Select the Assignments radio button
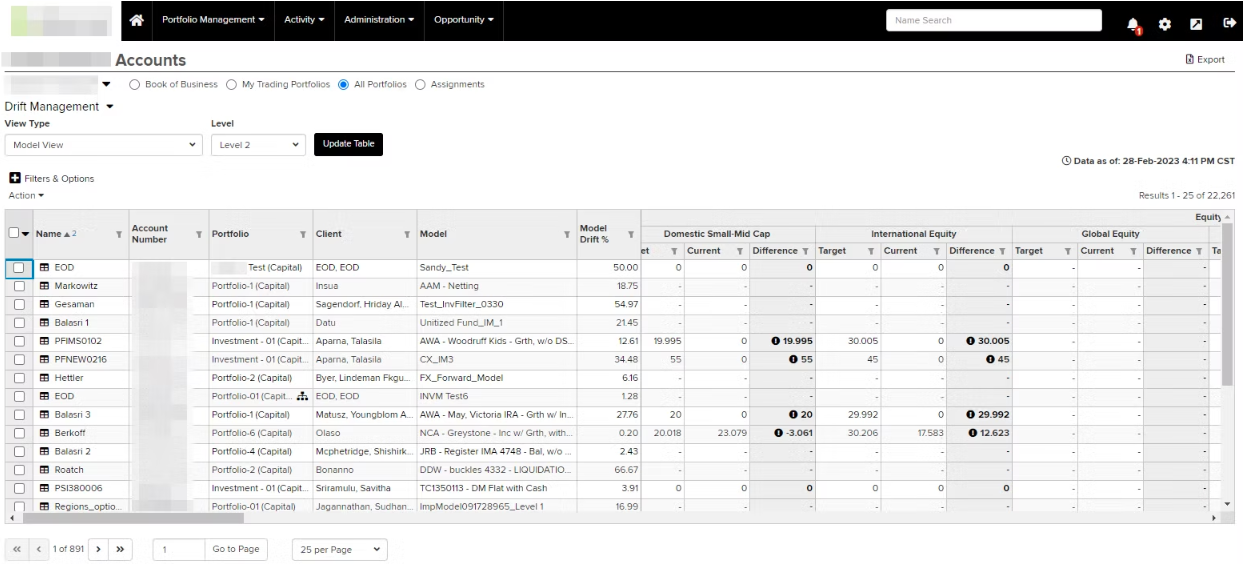 (x=420, y=84)
